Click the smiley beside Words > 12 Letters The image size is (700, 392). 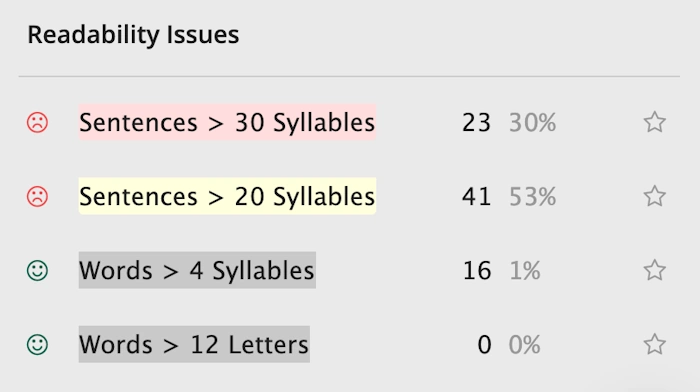[37, 345]
